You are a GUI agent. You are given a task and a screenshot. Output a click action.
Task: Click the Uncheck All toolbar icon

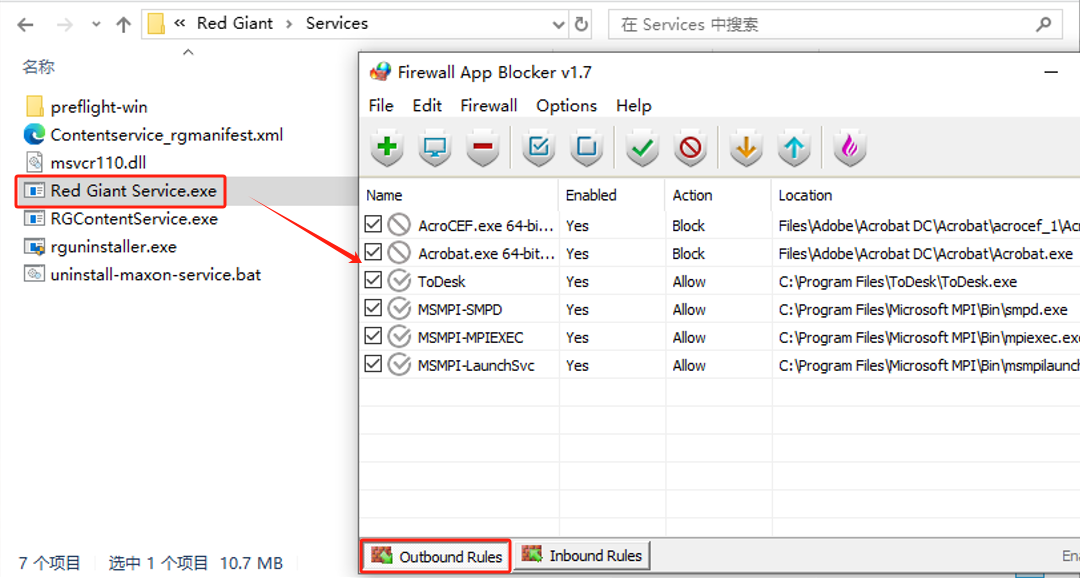click(586, 147)
